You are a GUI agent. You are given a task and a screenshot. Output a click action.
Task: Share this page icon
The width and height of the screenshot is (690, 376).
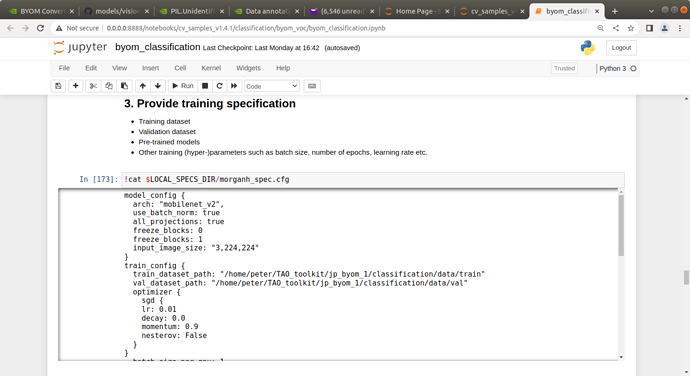coord(616,28)
